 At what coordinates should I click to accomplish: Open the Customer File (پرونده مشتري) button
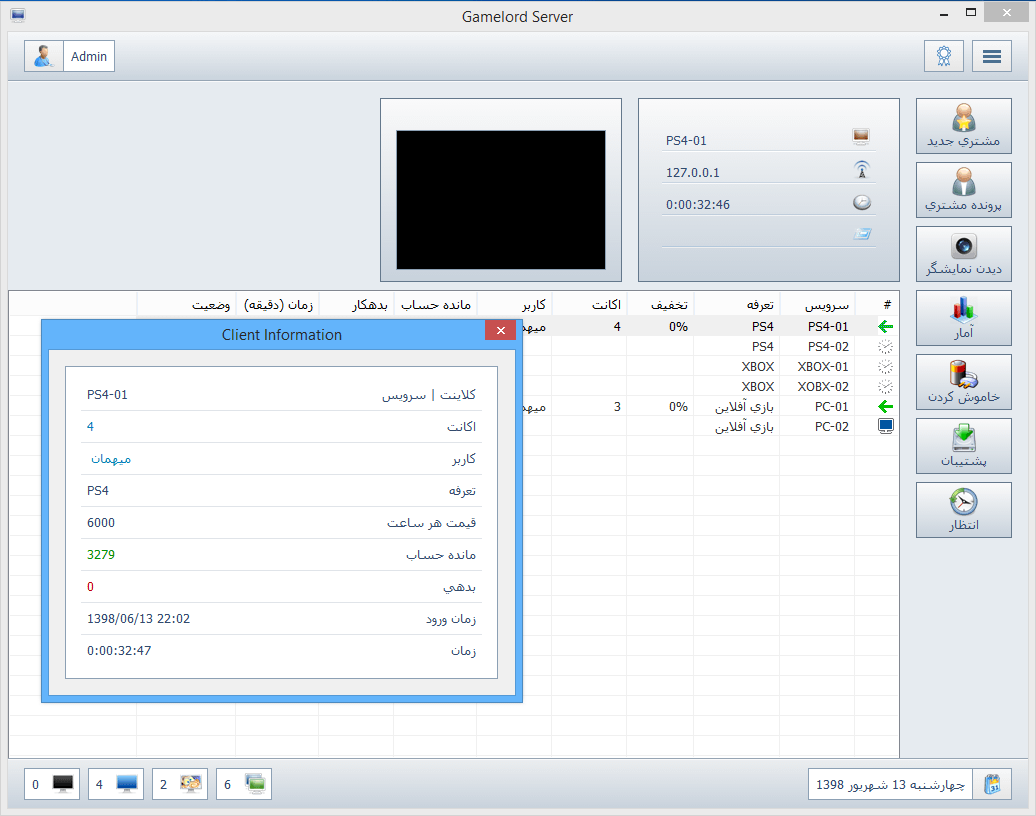tap(963, 190)
